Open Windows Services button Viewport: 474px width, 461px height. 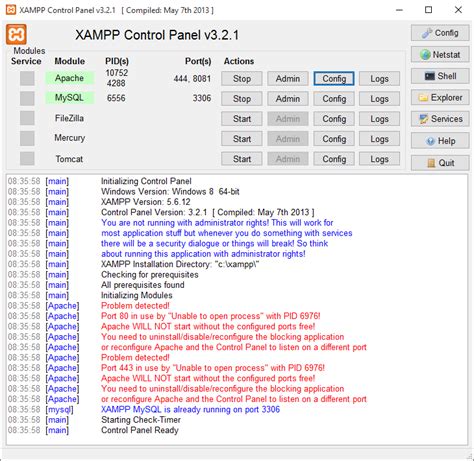pos(440,119)
